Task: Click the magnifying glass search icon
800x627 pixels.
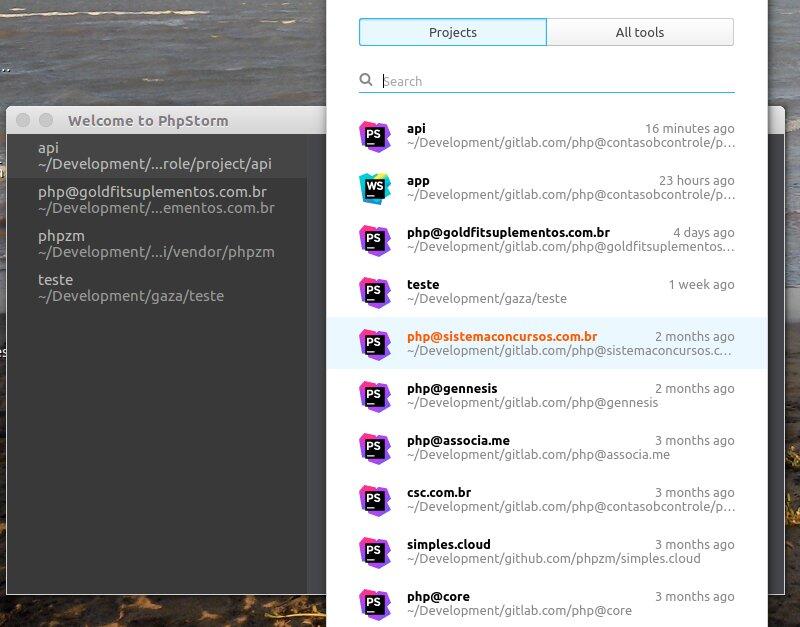Action: click(367, 80)
